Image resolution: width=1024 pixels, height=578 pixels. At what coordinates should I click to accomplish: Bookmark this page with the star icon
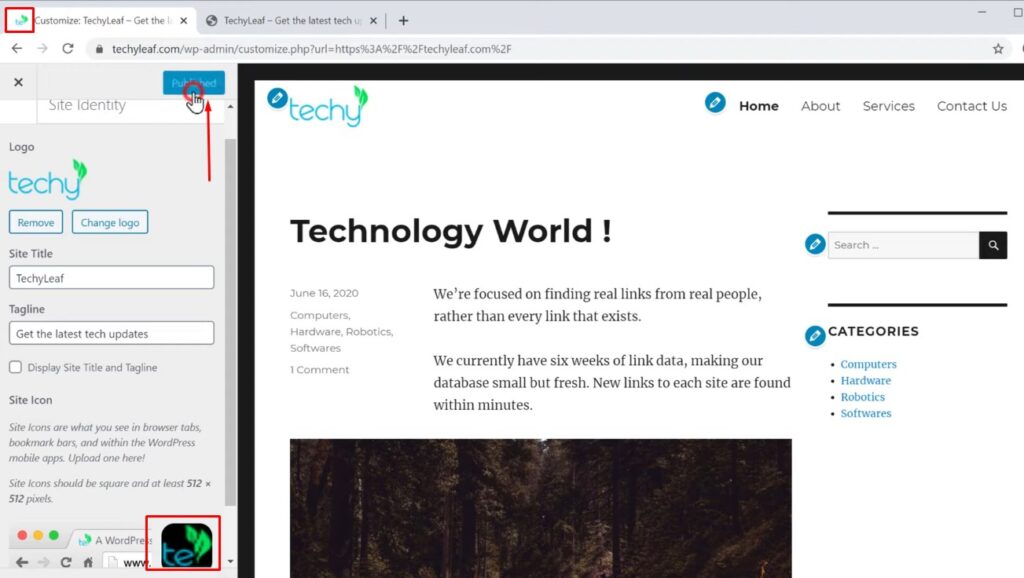[x=998, y=48]
